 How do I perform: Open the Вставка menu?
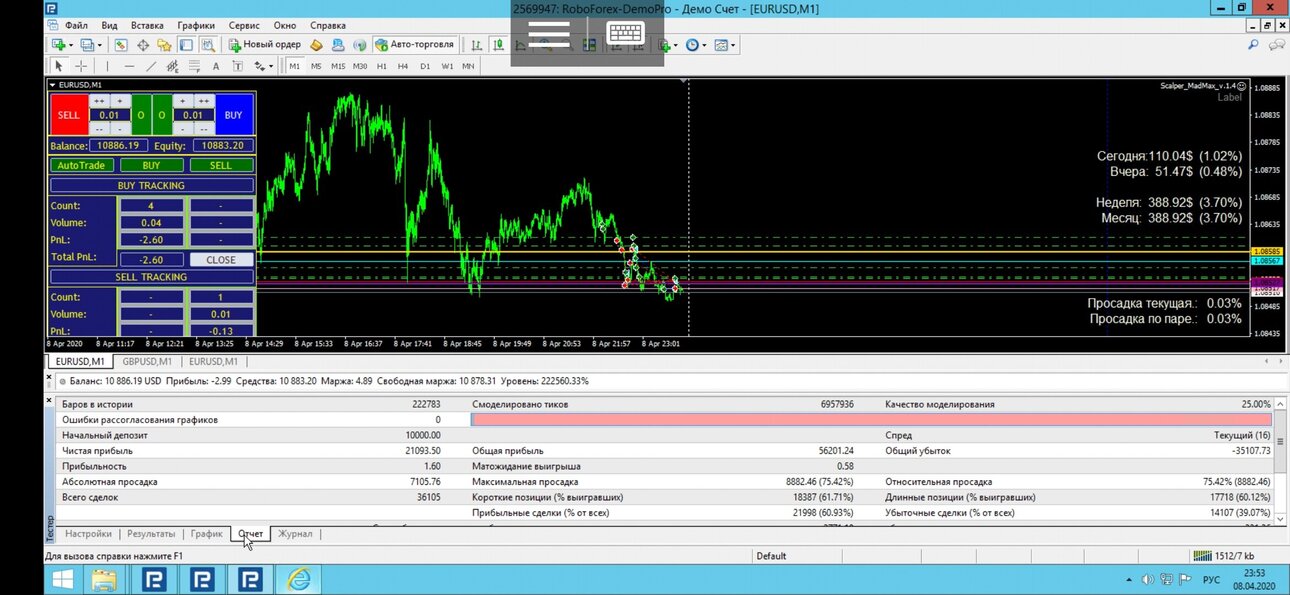(x=147, y=25)
